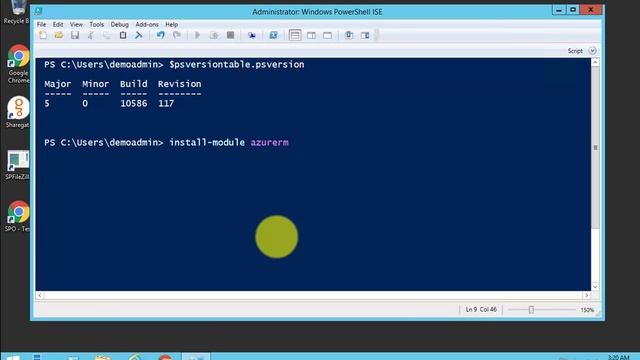This screenshot has height=360, width=640.
Task: Click the revision value 117
Action: click(x=166, y=103)
